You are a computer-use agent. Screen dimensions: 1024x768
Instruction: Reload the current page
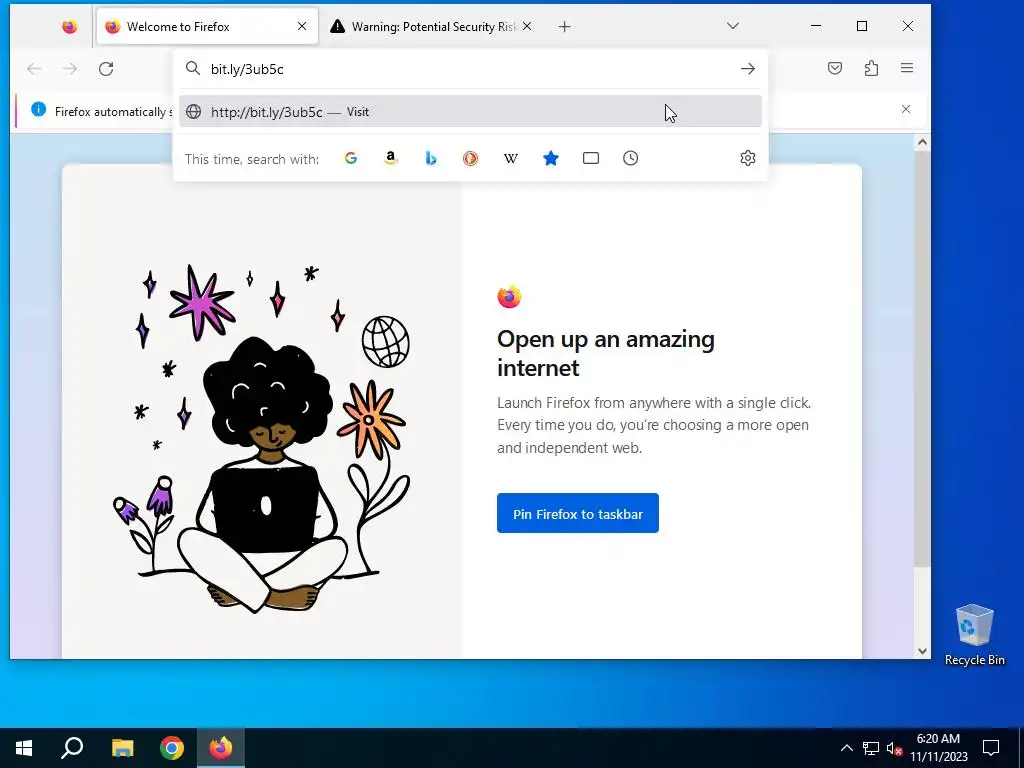106,69
